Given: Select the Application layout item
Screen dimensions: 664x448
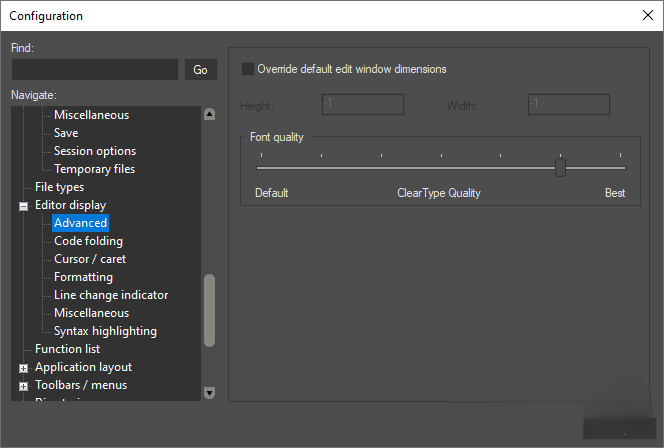Looking at the screenshot, I should 83,367.
